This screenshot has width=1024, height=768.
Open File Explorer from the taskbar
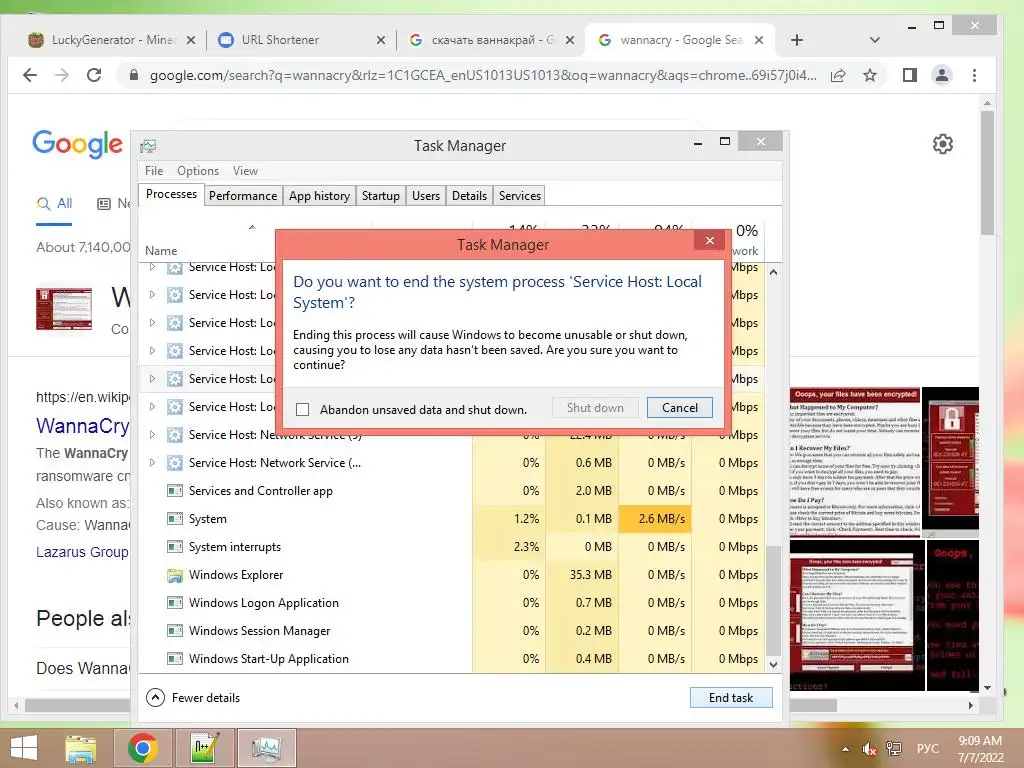[x=81, y=748]
